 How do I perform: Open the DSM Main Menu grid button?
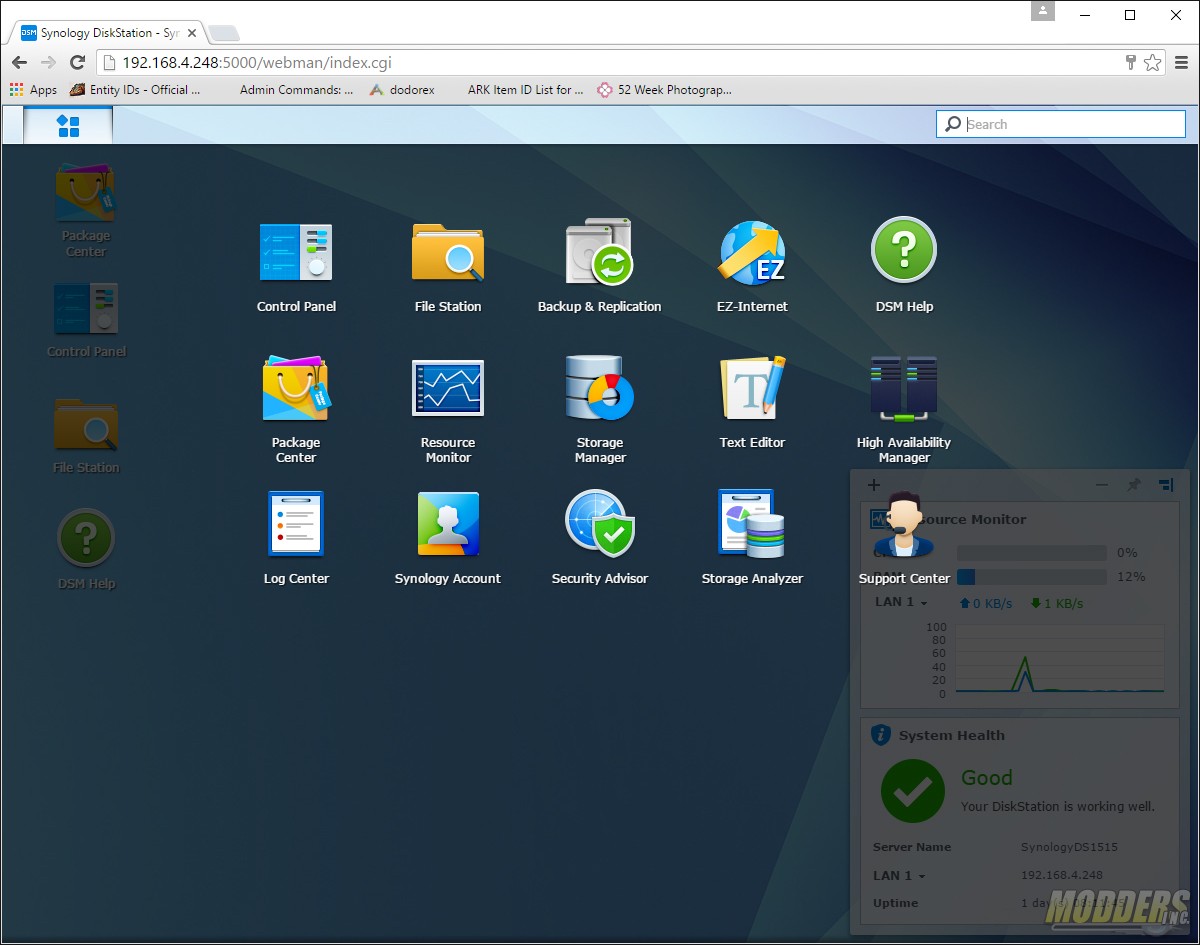[x=68, y=125]
